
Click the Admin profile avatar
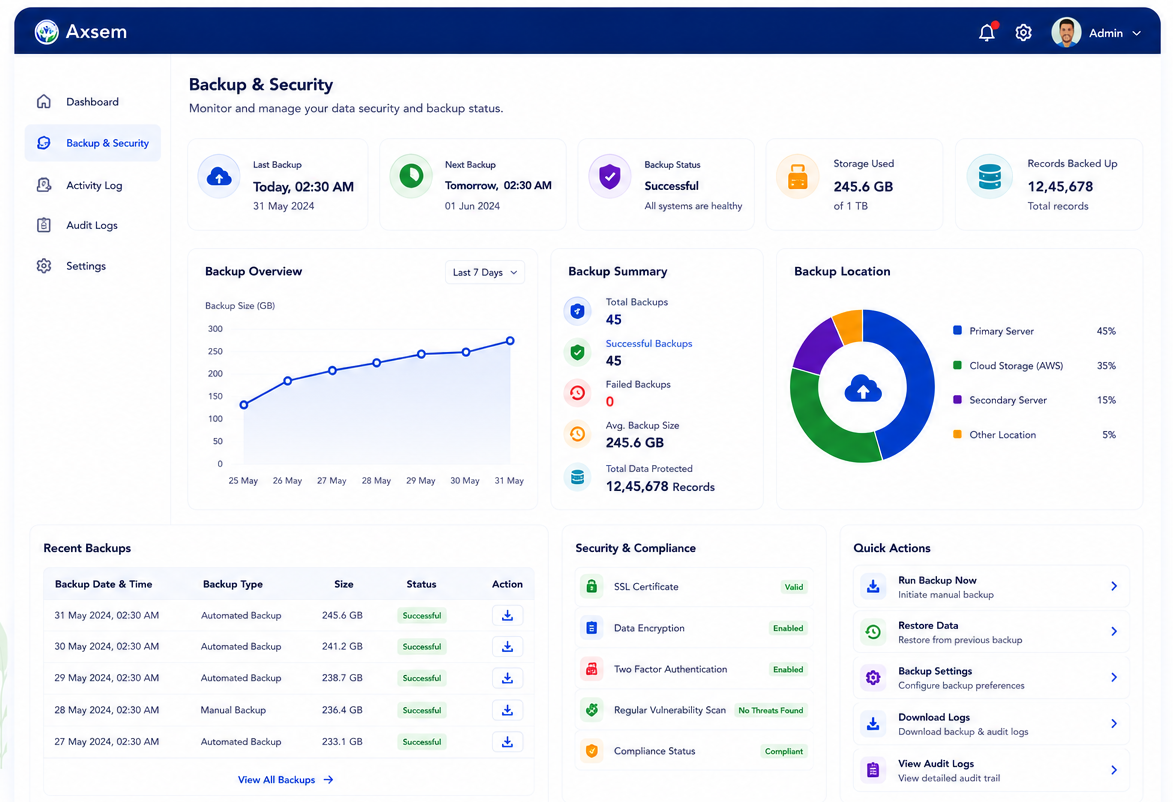point(1066,33)
